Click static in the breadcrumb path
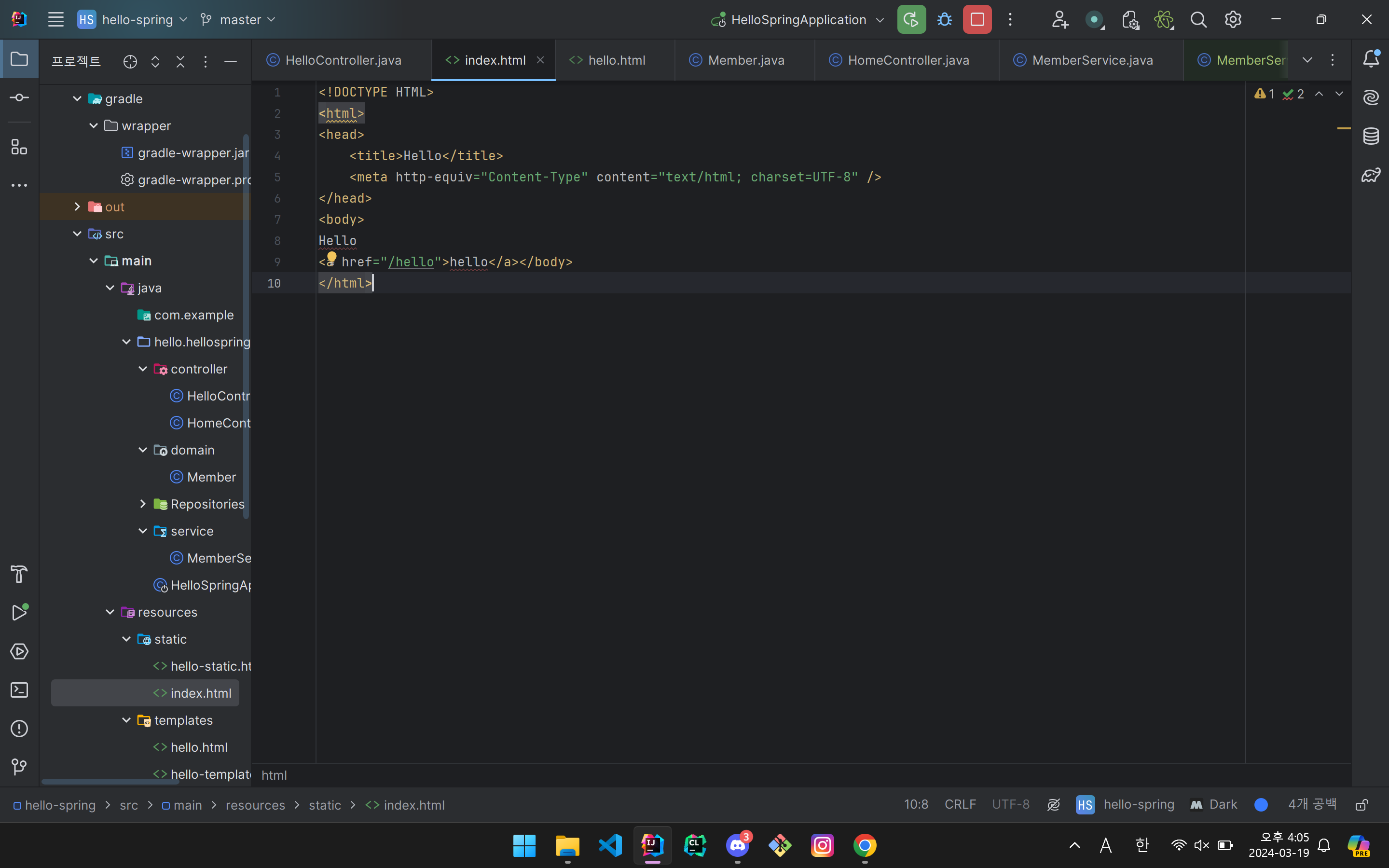 click(325, 805)
